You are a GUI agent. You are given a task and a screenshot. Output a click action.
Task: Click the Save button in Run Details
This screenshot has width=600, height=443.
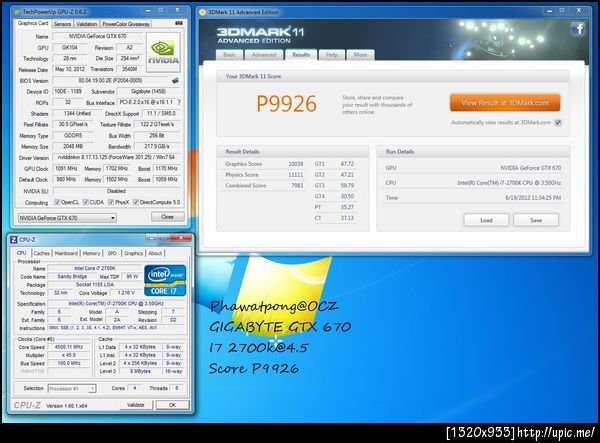tap(536, 220)
